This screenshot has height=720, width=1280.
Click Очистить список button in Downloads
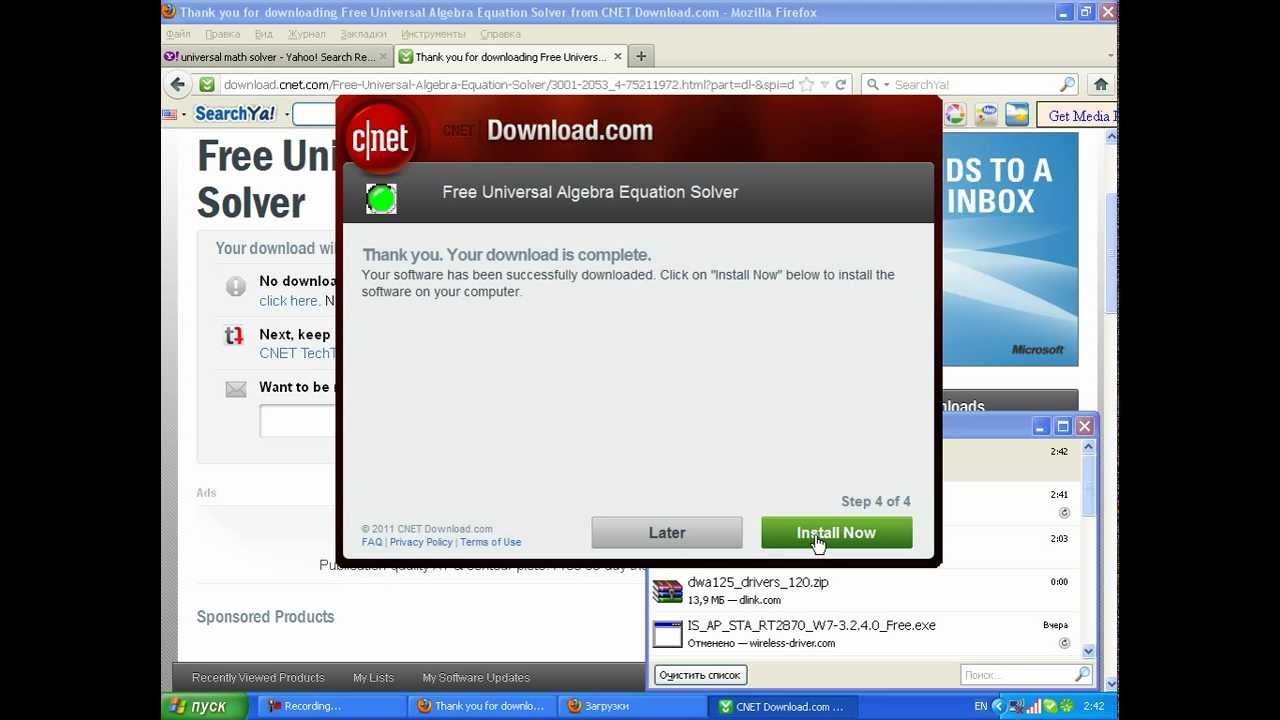point(699,675)
